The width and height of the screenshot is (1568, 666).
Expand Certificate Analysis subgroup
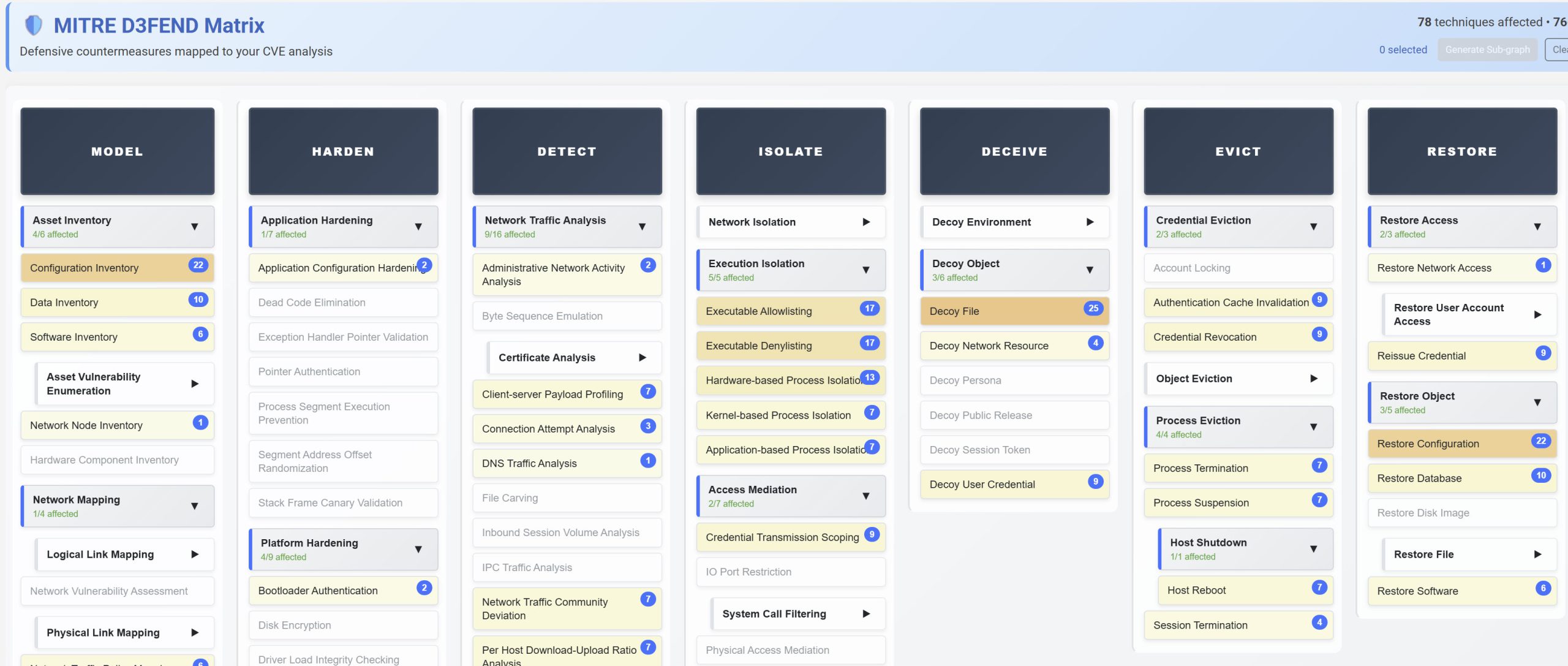pyautogui.click(x=575, y=357)
